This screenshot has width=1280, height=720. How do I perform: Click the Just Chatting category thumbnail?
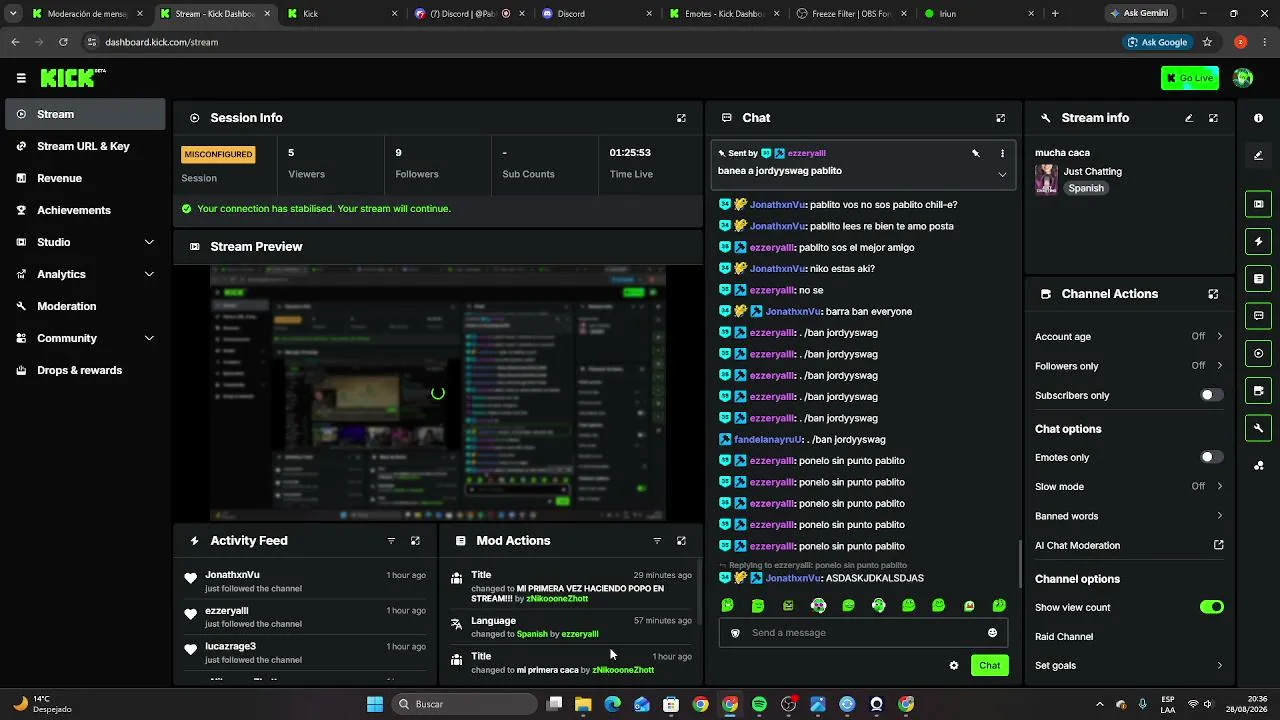[1047, 180]
